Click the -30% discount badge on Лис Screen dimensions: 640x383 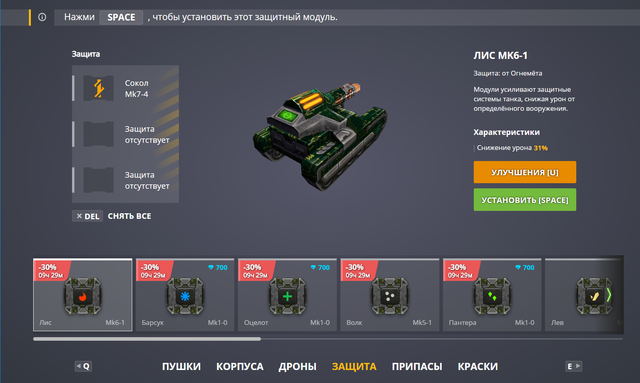[x=51, y=271]
